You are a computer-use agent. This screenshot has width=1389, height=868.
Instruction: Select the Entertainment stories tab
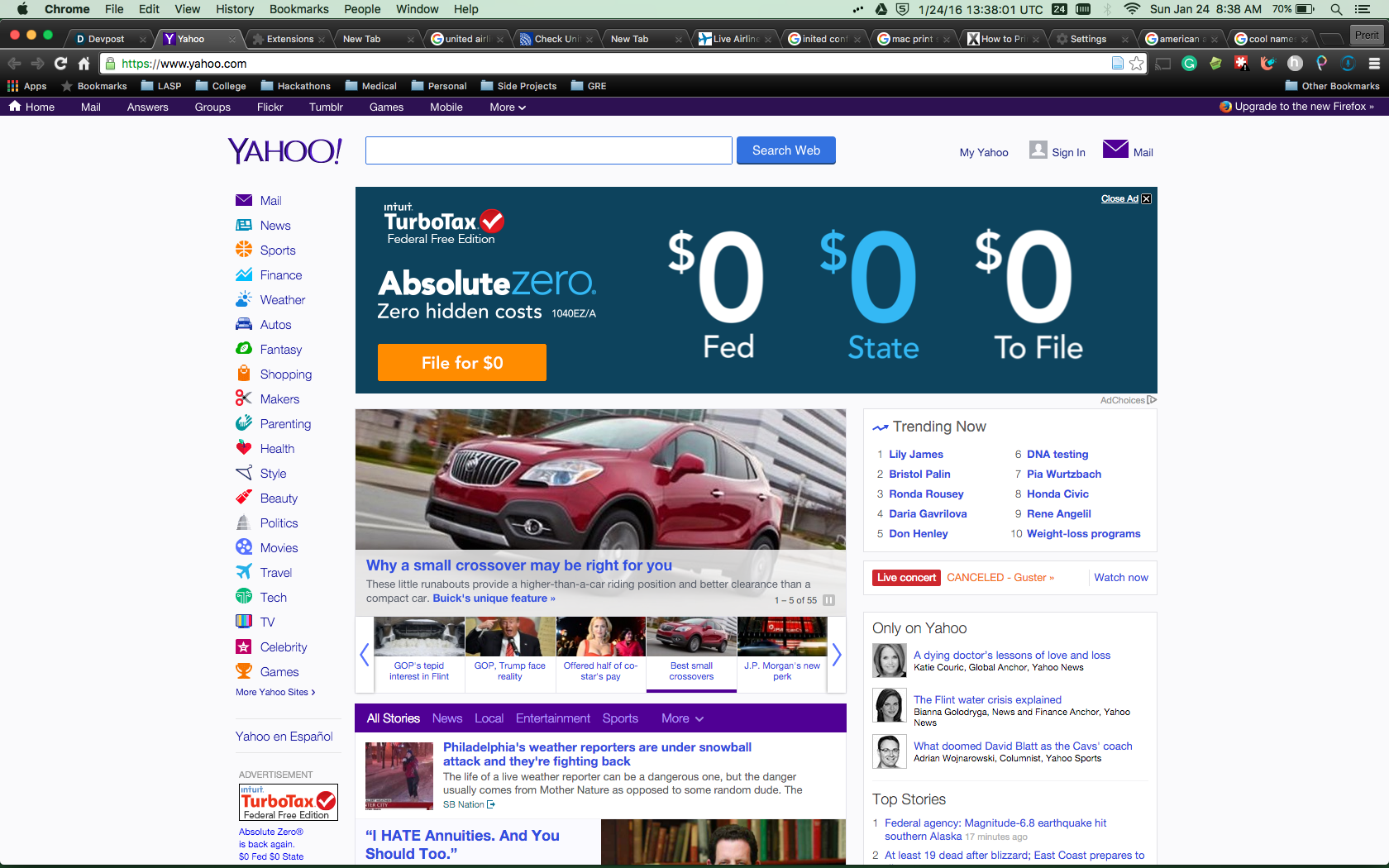[x=553, y=718]
